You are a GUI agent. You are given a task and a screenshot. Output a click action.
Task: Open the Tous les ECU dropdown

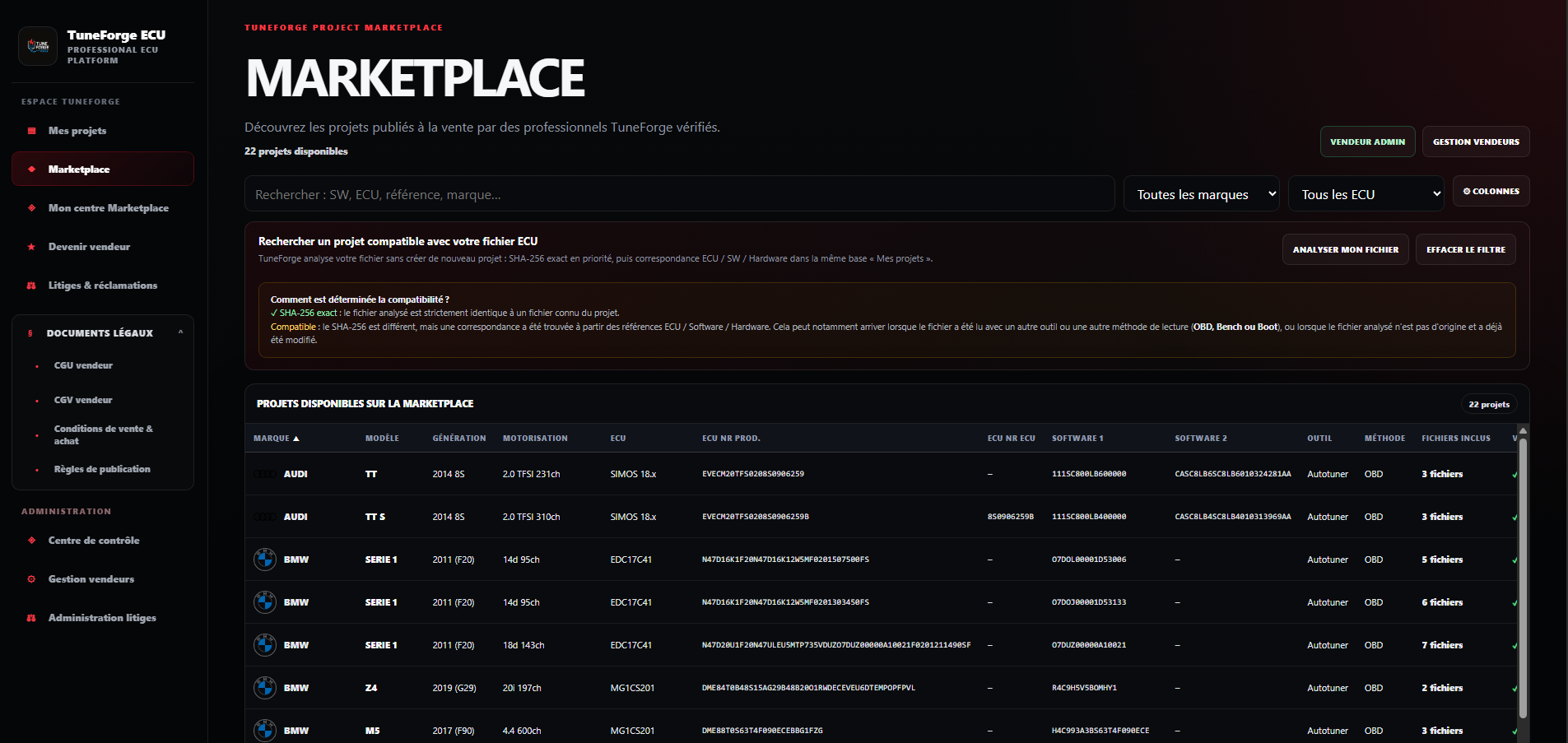(1366, 194)
